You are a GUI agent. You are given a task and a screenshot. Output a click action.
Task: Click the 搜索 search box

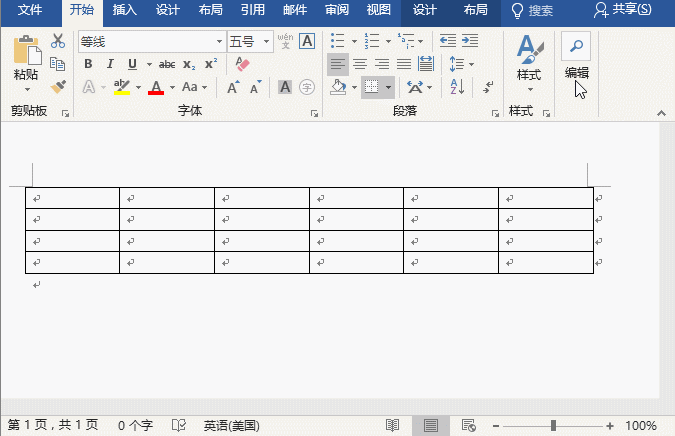[532, 10]
